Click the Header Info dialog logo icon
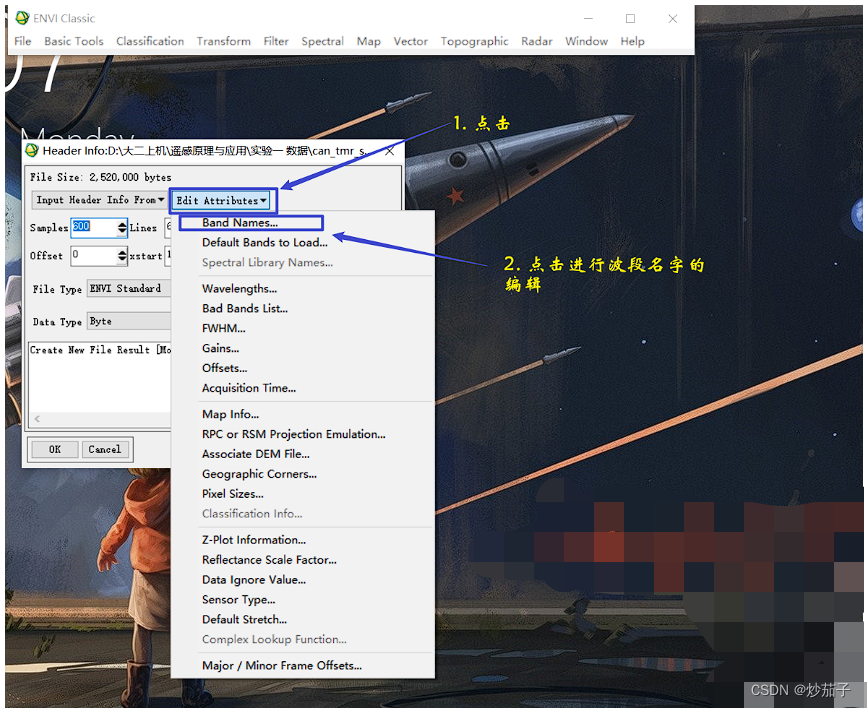The width and height of the screenshot is (867, 708). coord(32,150)
